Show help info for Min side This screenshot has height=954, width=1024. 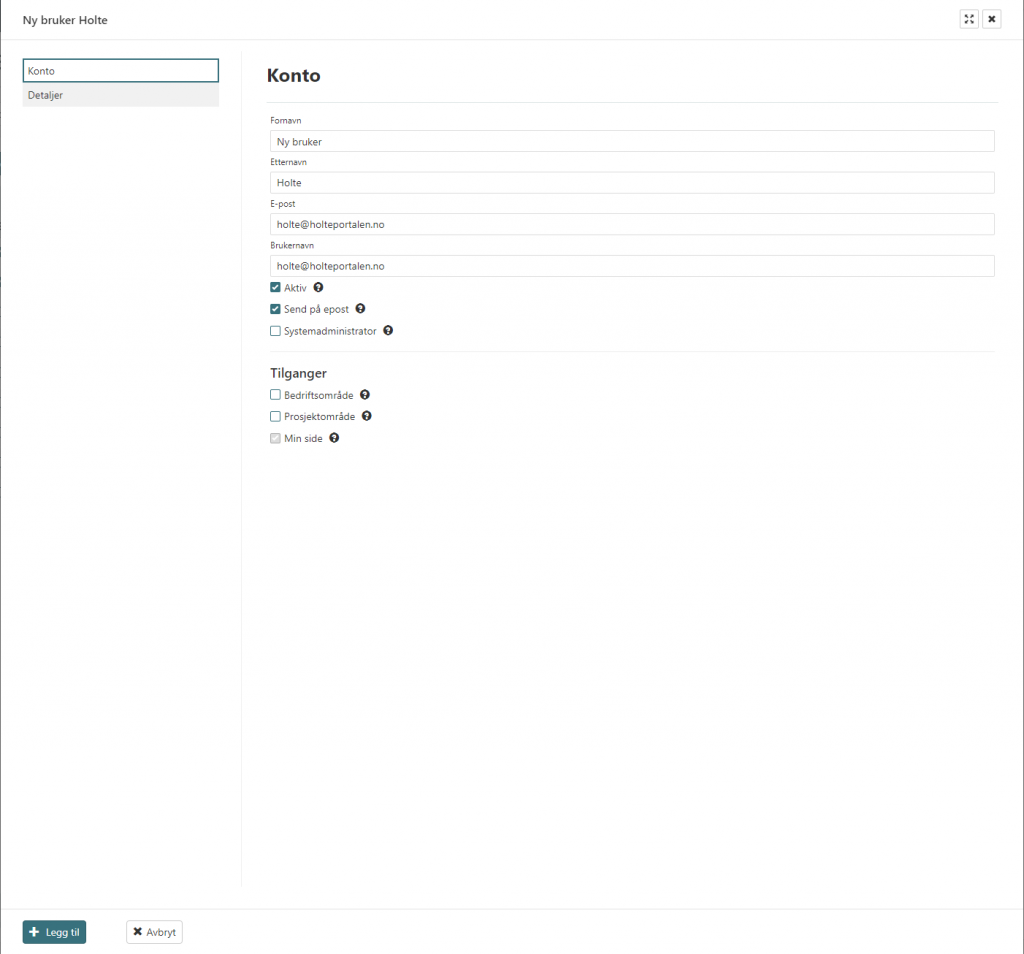click(334, 438)
